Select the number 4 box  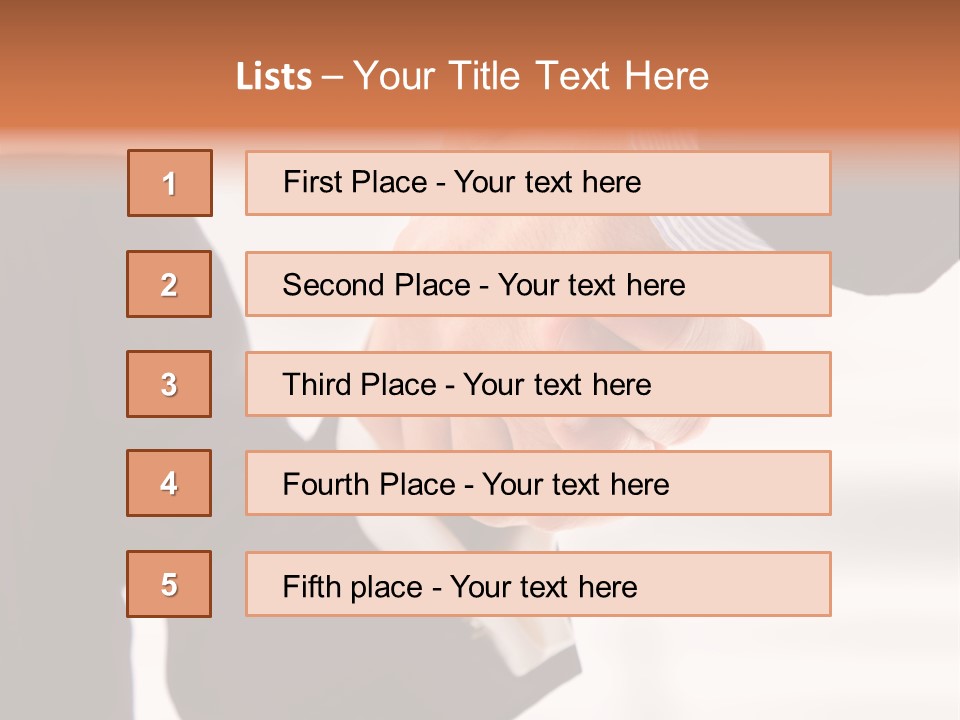click(x=169, y=483)
